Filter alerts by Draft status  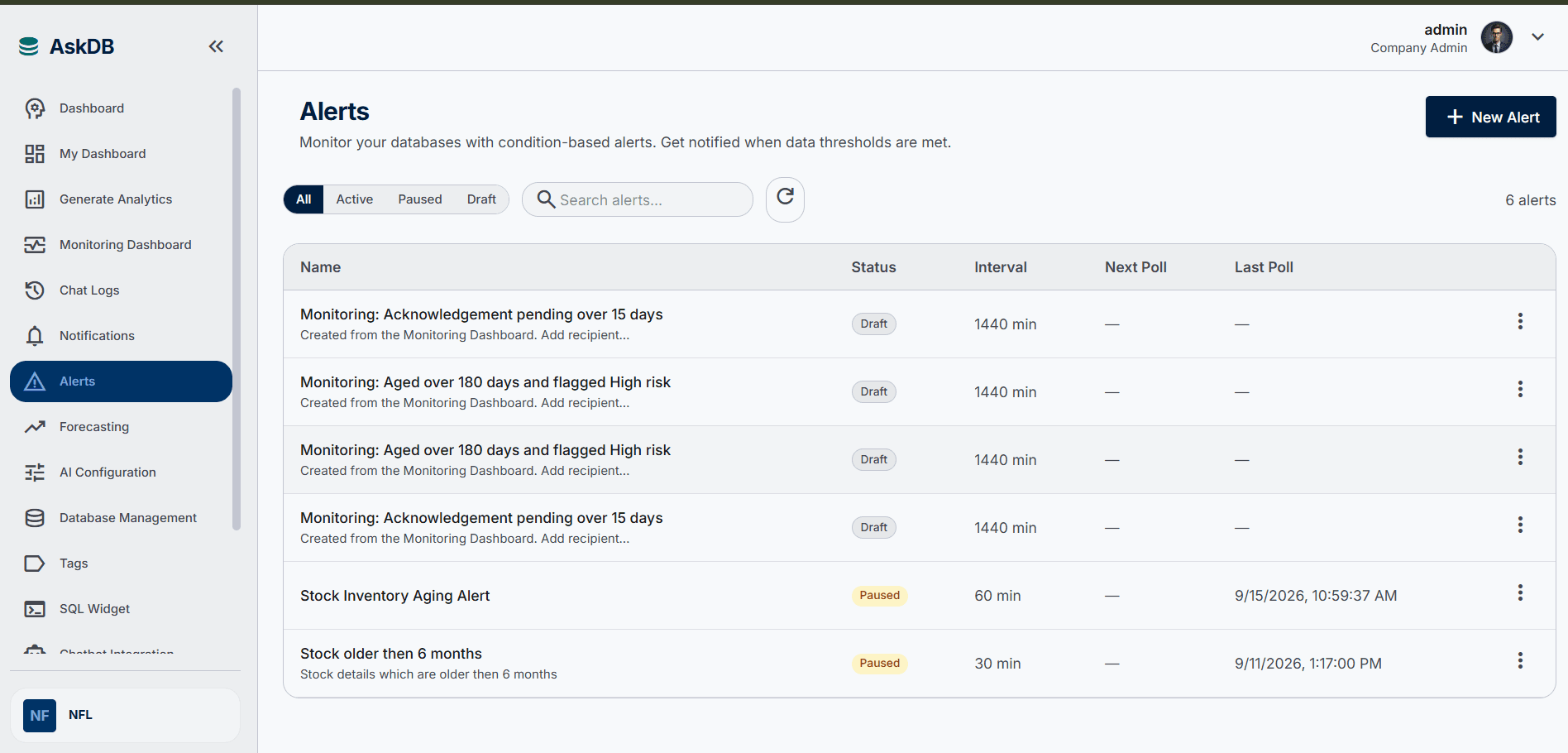(x=481, y=199)
